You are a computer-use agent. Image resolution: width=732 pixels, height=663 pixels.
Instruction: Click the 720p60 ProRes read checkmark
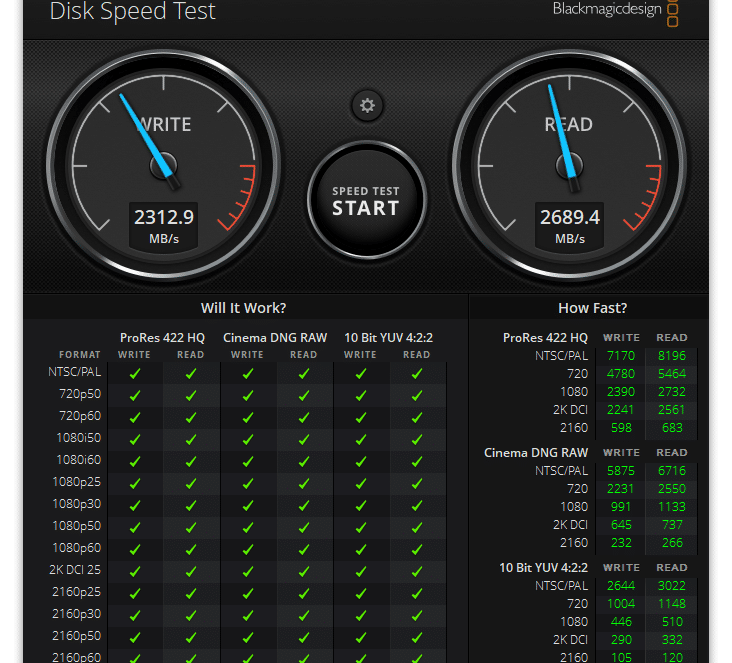pos(190,417)
